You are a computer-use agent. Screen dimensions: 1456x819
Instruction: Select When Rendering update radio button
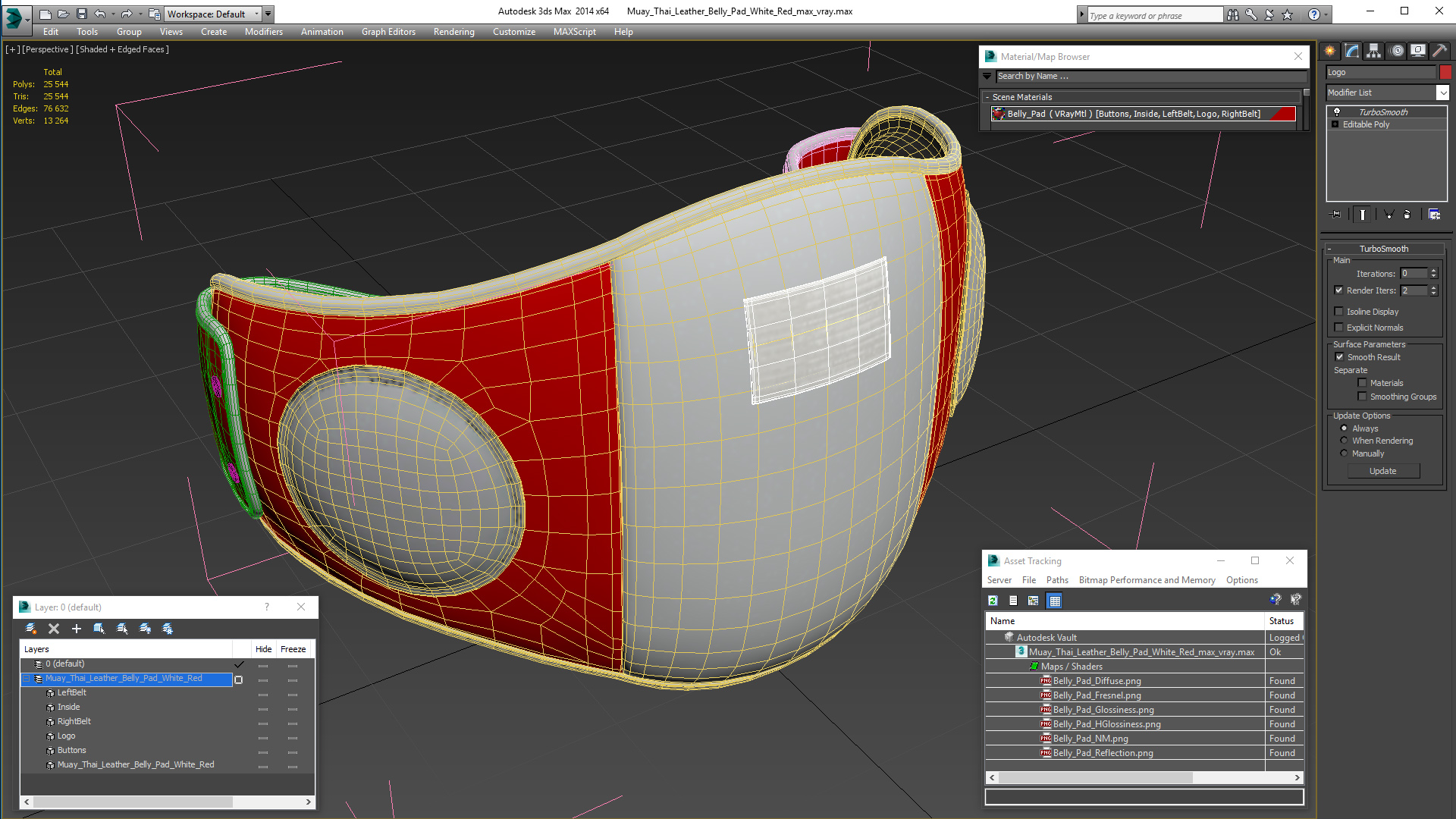tap(1345, 441)
